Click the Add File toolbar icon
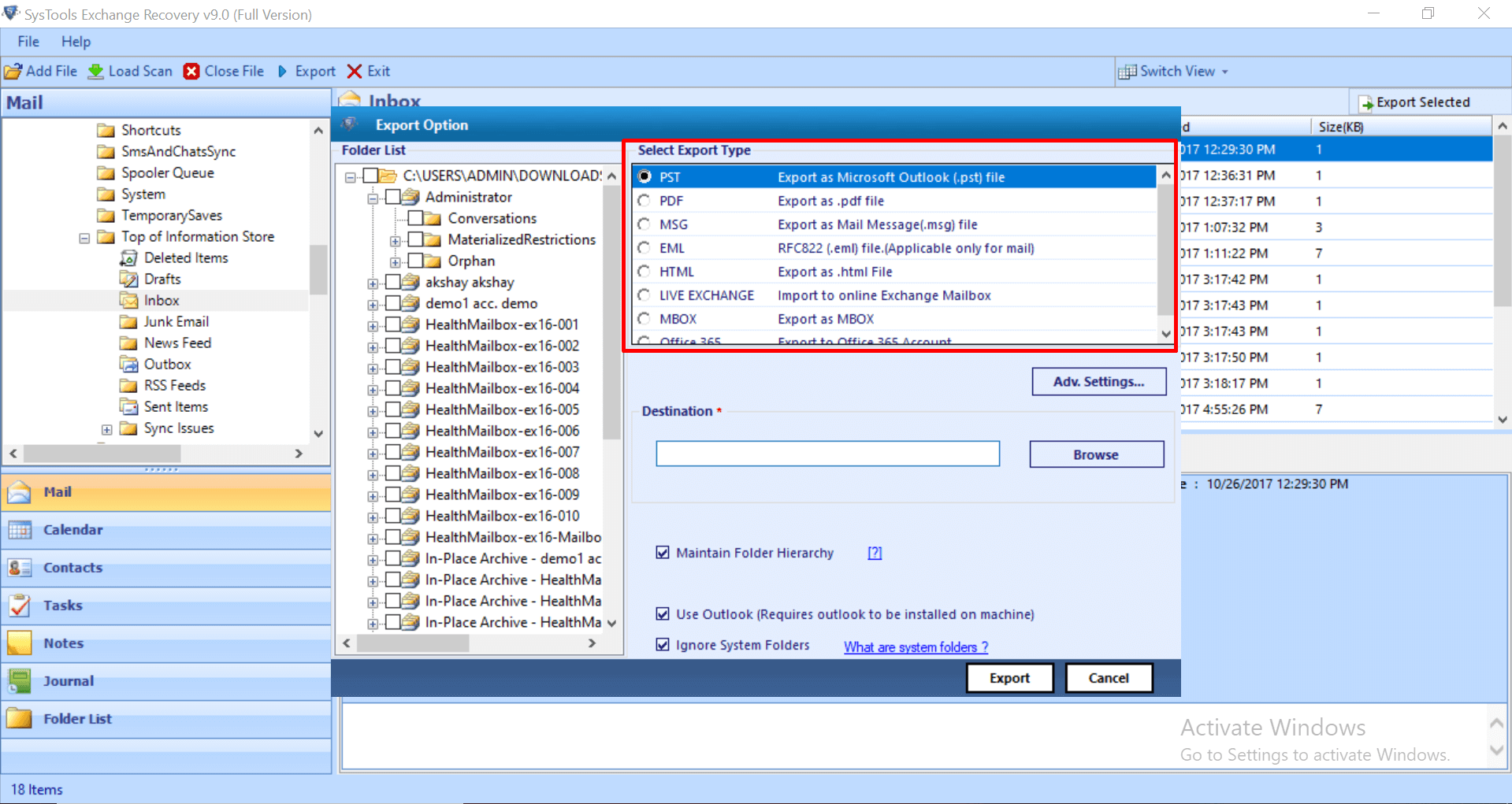 pos(13,72)
